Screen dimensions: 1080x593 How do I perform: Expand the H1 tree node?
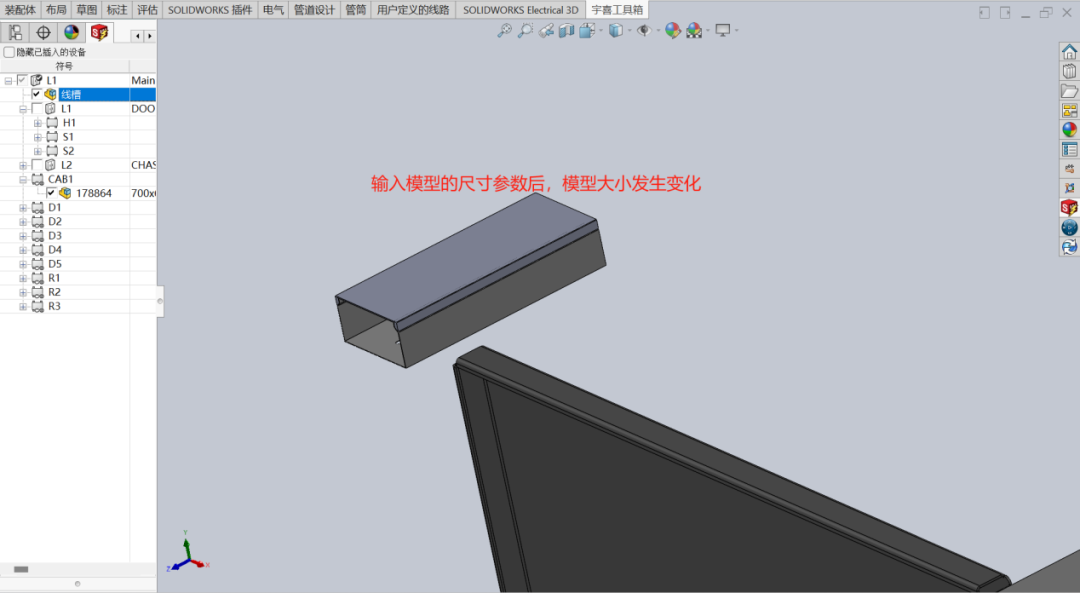[38, 122]
